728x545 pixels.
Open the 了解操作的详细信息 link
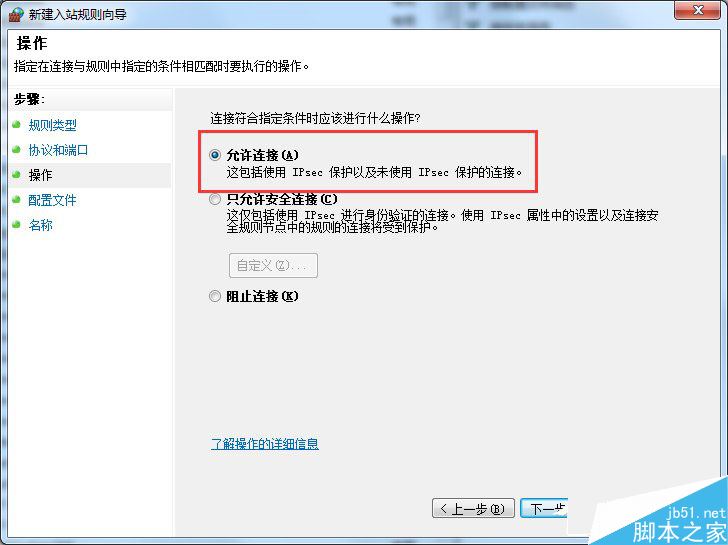pyautogui.click(x=265, y=443)
